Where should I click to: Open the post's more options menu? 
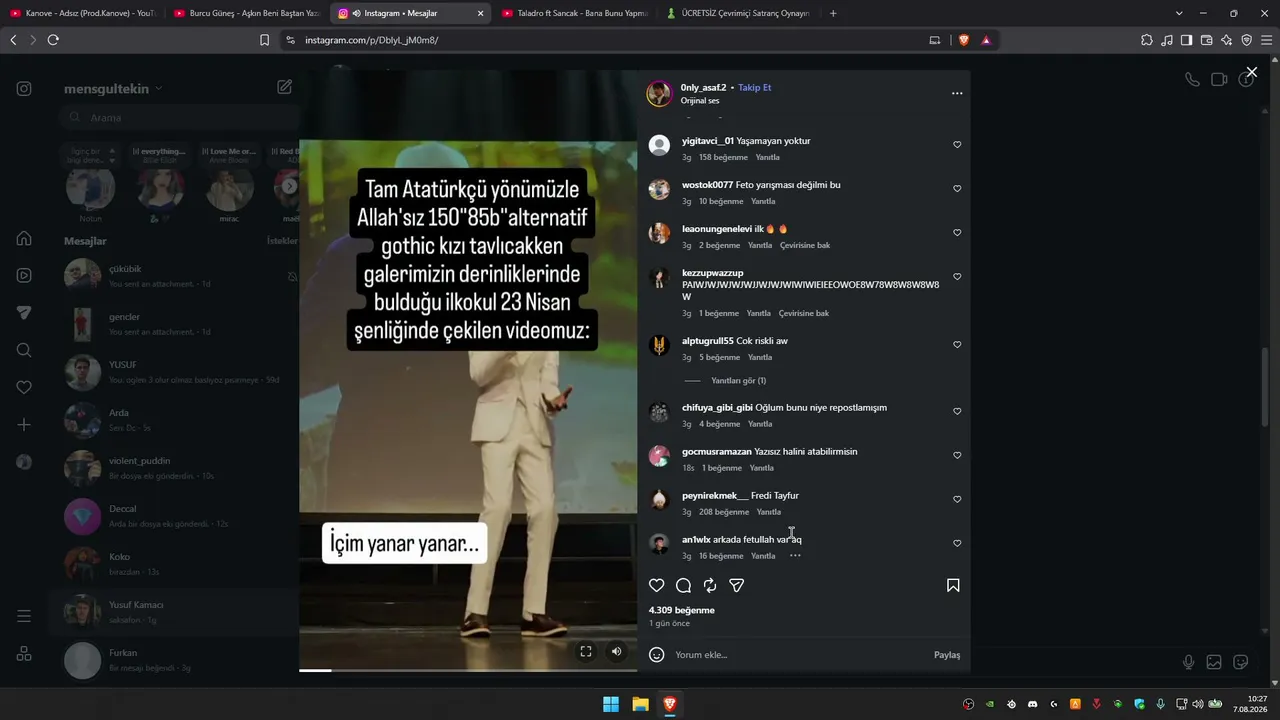pos(957,93)
